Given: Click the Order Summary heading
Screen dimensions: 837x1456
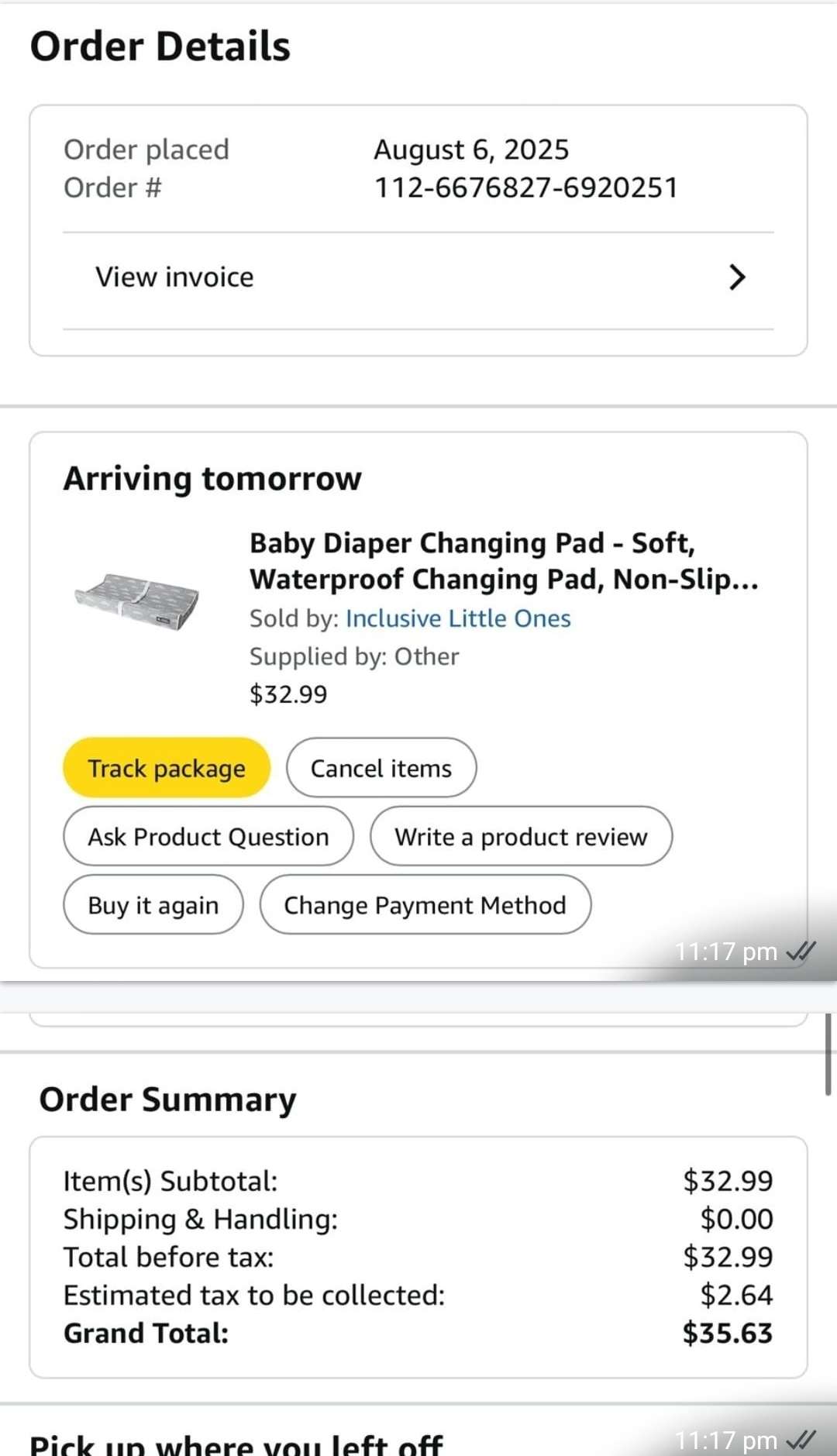Looking at the screenshot, I should [167, 1099].
